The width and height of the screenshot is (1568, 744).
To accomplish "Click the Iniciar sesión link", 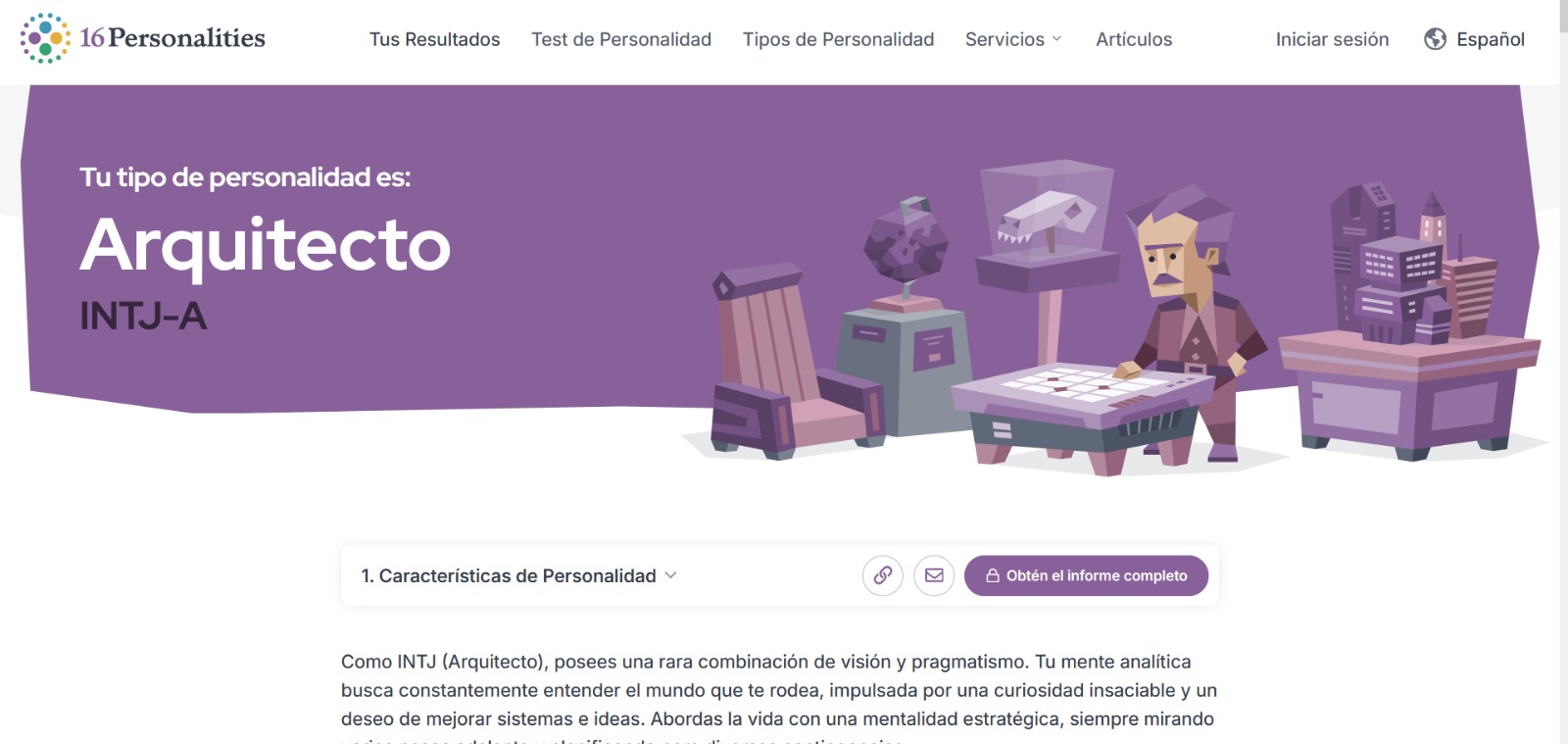I will point(1332,39).
